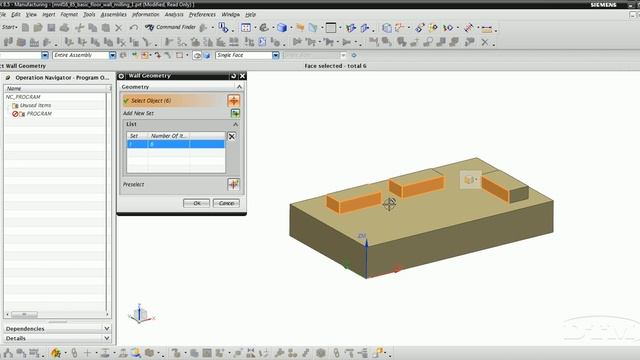640x360 pixels.
Task: Open the Single Face rule dropdown
Action: [x=276, y=55]
